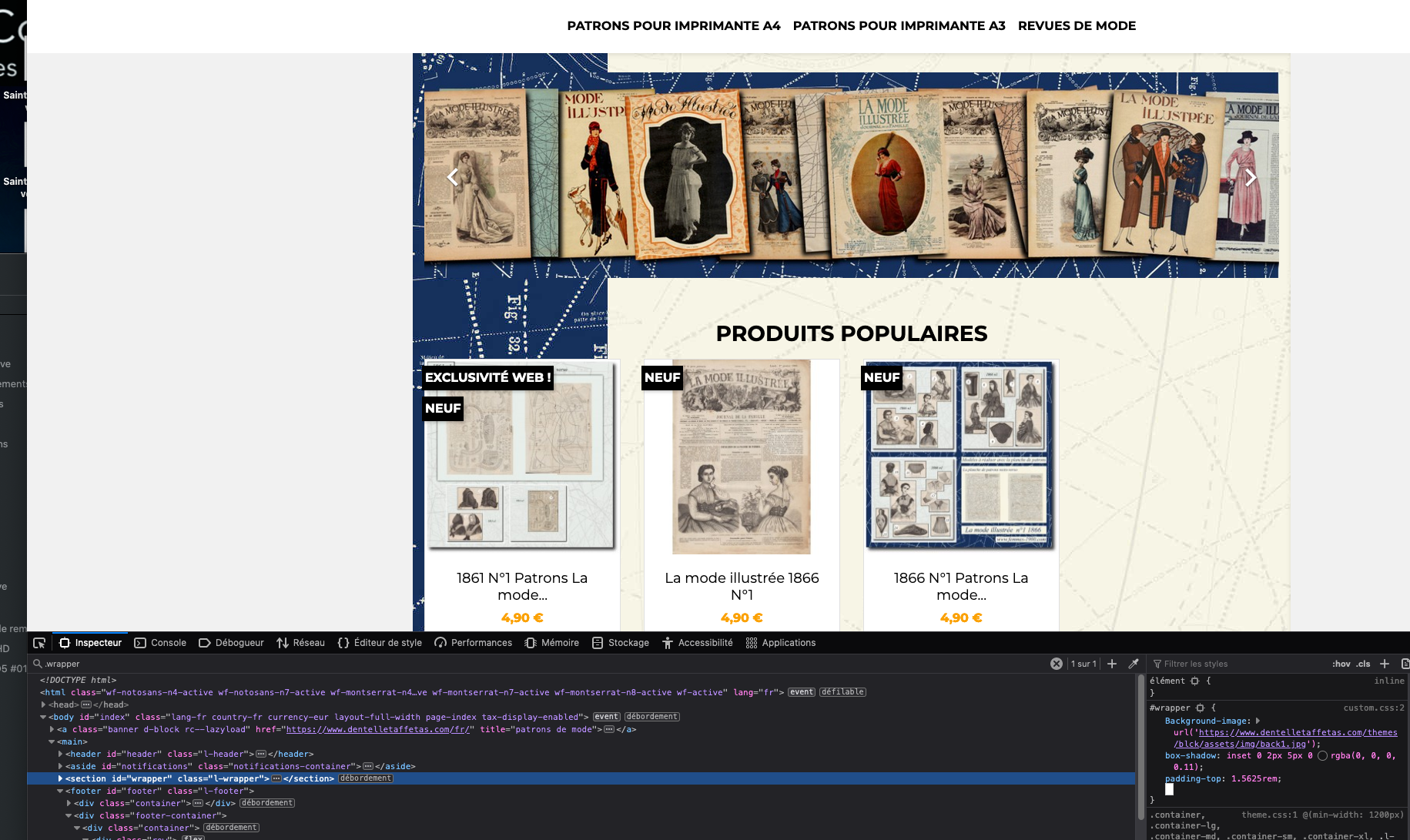Click the La Mode Illustrée banner image

pyautogui.click(x=852, y=175)
